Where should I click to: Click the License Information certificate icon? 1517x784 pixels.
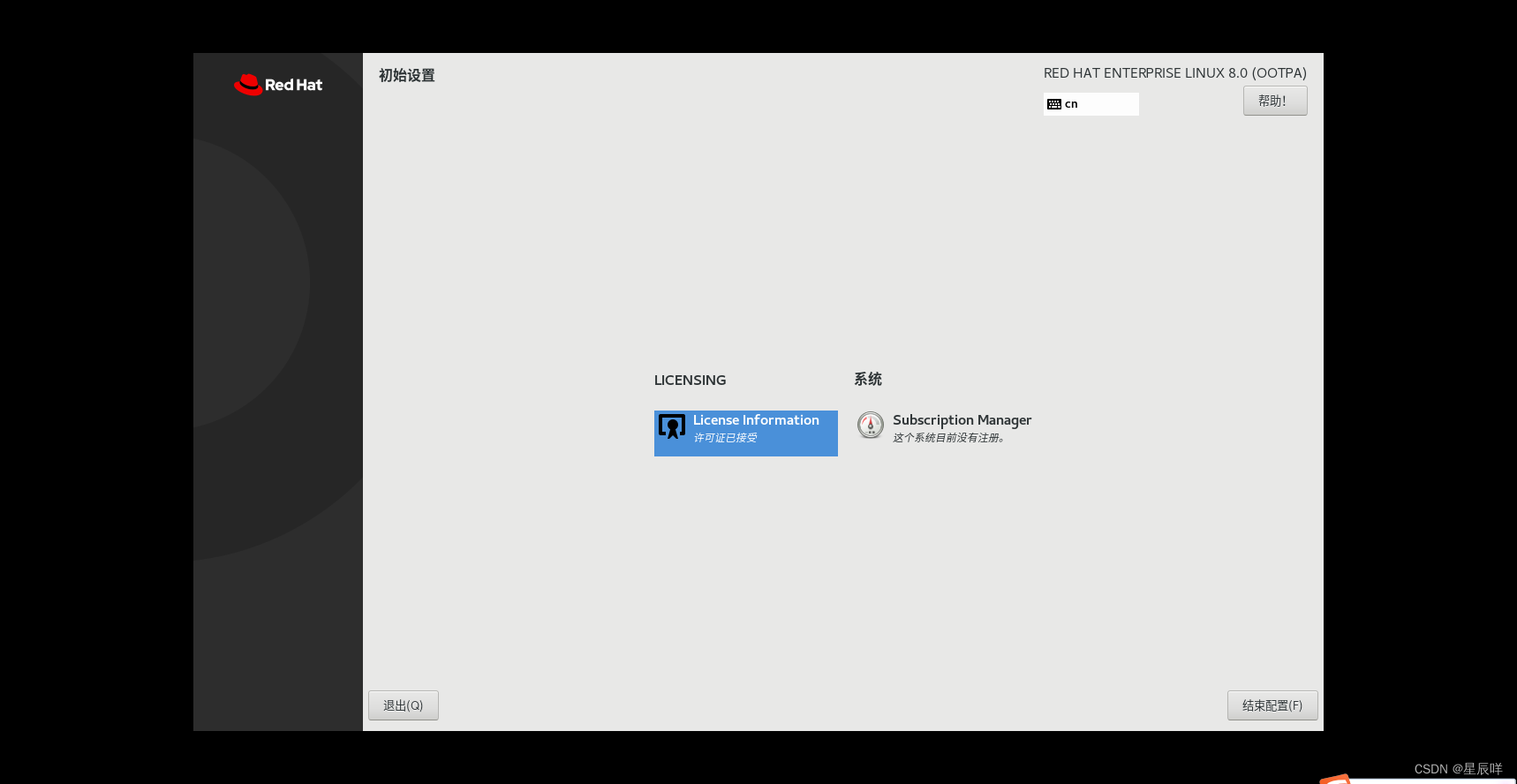pos(672,426)
